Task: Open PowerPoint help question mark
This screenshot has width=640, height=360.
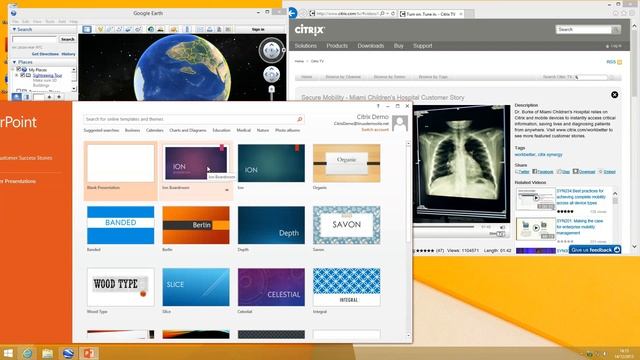Action: [x=378, y=106]
